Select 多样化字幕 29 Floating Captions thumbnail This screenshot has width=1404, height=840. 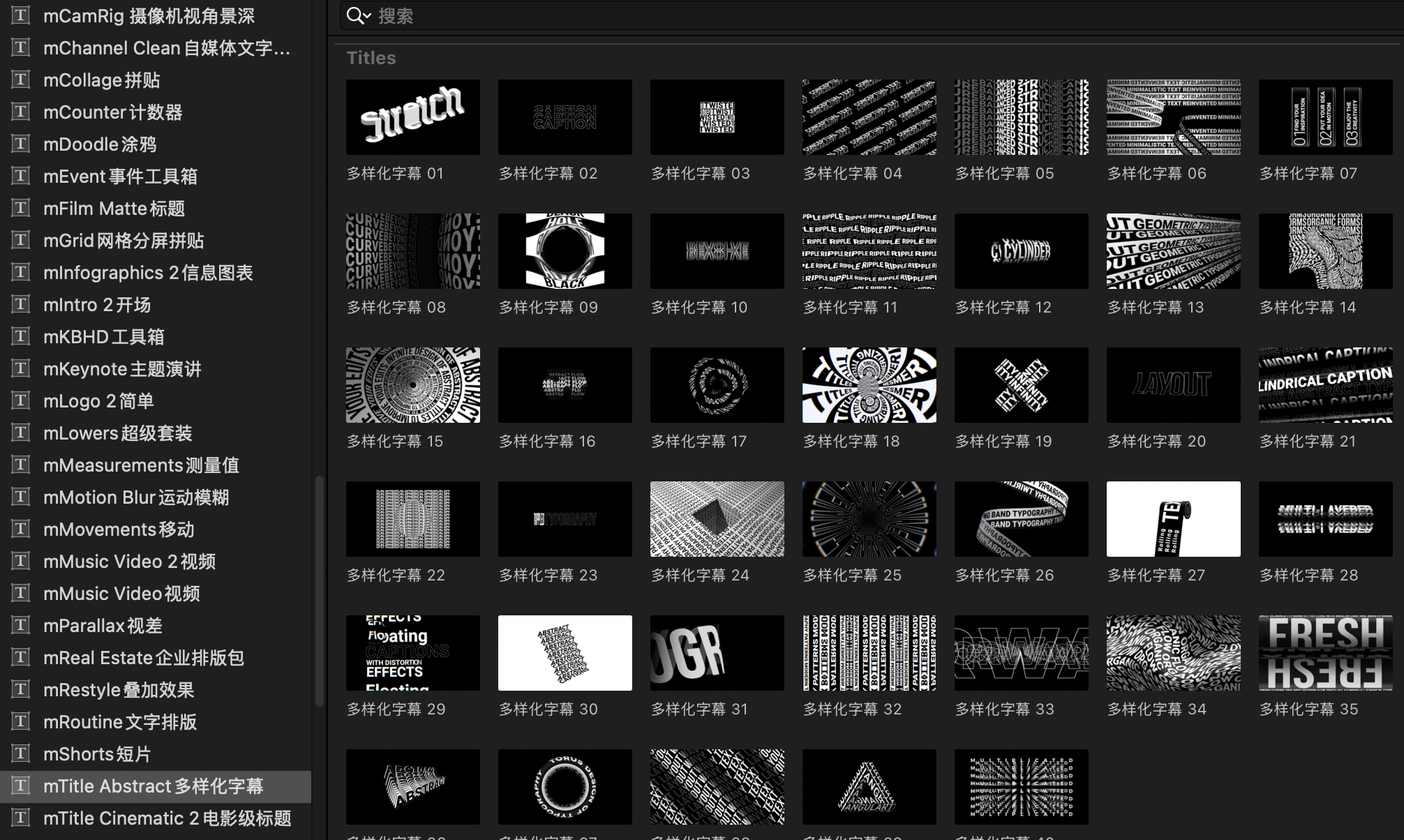tap(413, 653)
